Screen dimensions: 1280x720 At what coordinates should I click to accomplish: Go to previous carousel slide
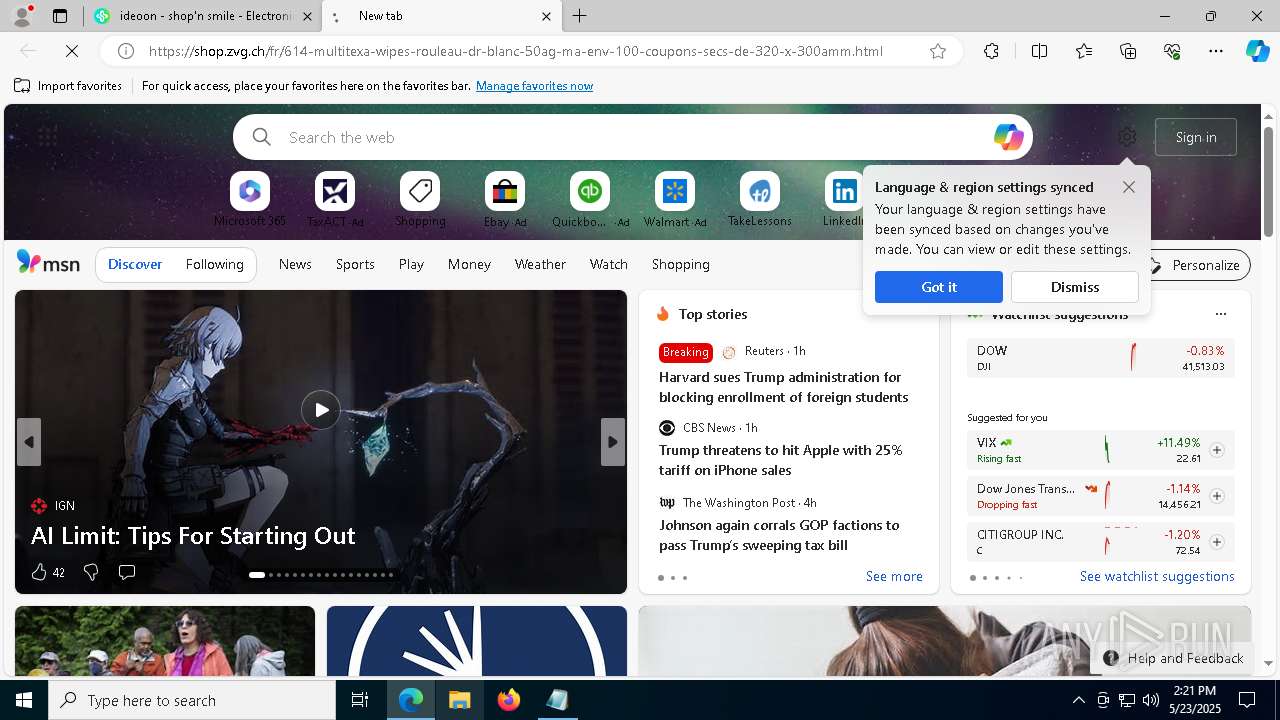pyautogui.click(x=29, y=442)
